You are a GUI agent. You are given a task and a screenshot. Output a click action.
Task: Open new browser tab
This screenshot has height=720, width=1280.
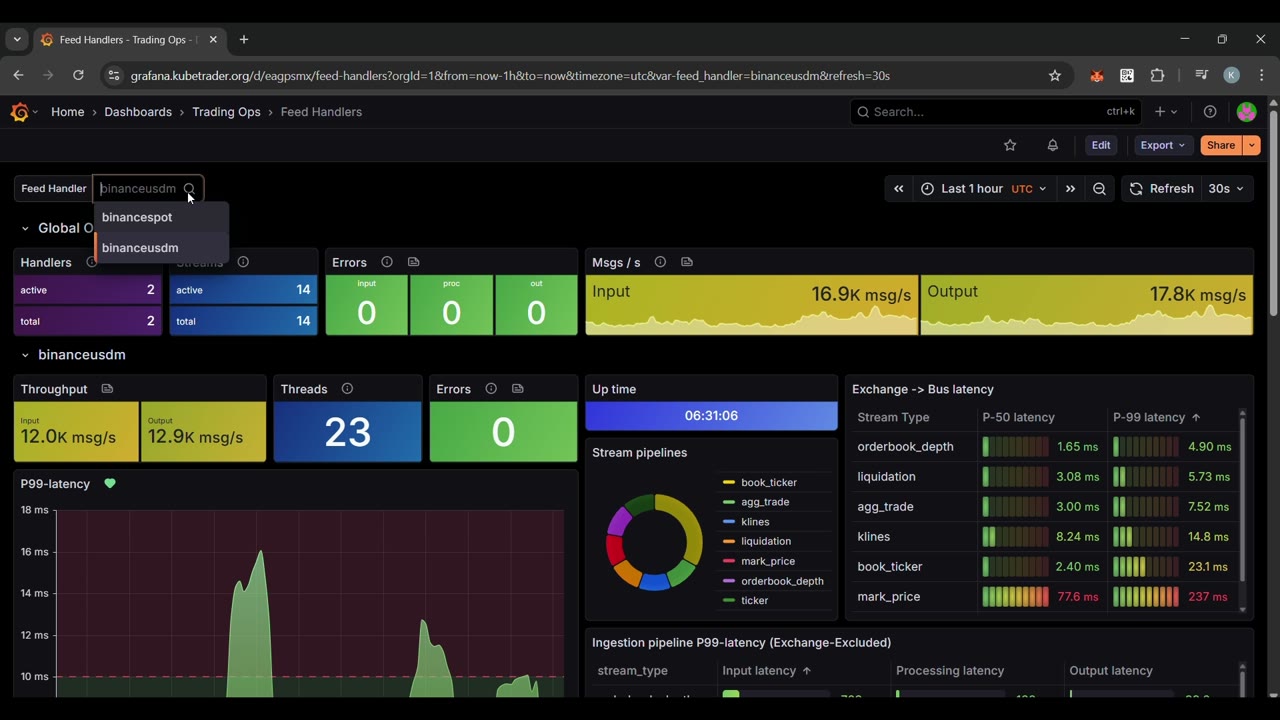pyautogui.click(x=244, y=40)
